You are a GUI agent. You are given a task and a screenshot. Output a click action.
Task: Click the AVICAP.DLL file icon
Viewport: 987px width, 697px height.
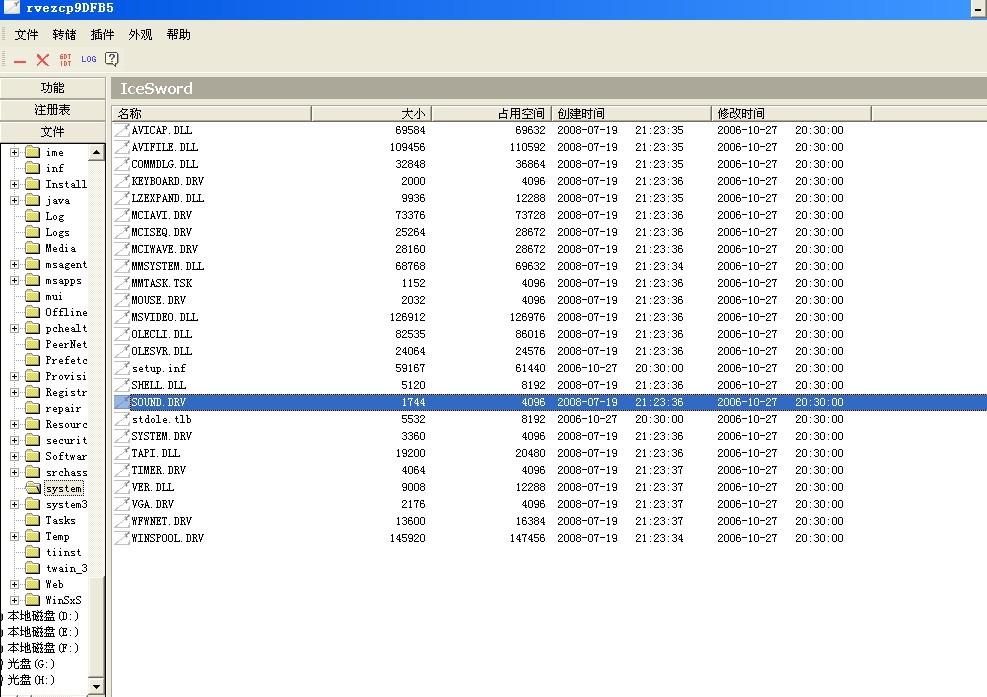121,130
